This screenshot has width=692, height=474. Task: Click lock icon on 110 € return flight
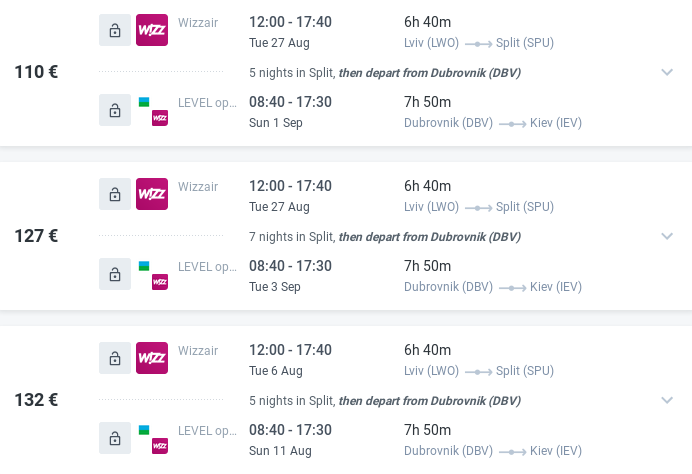click(x=115, y=109)
